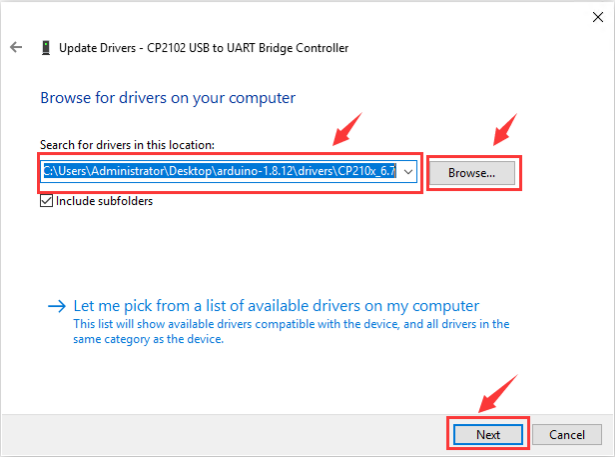Image resolution: width=616 pixels, height=457 pixels.
Task: Close the Update Drivers dialog window
Action: tap(598, 14)
